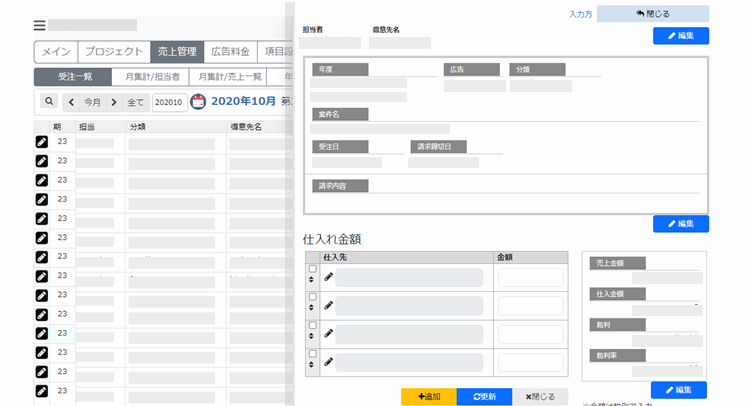
Task: Click the magnifier search icon
Action: [48, 101]
